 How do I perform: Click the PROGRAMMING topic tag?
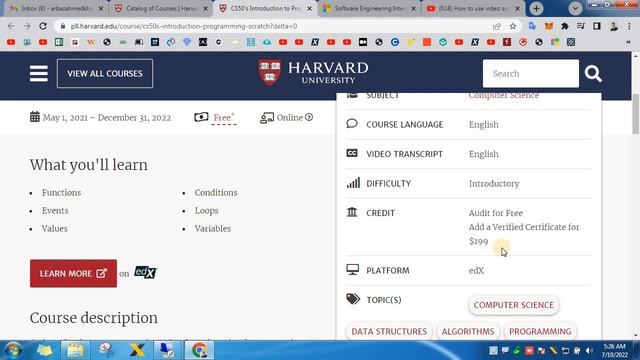[x=540, y=331]
